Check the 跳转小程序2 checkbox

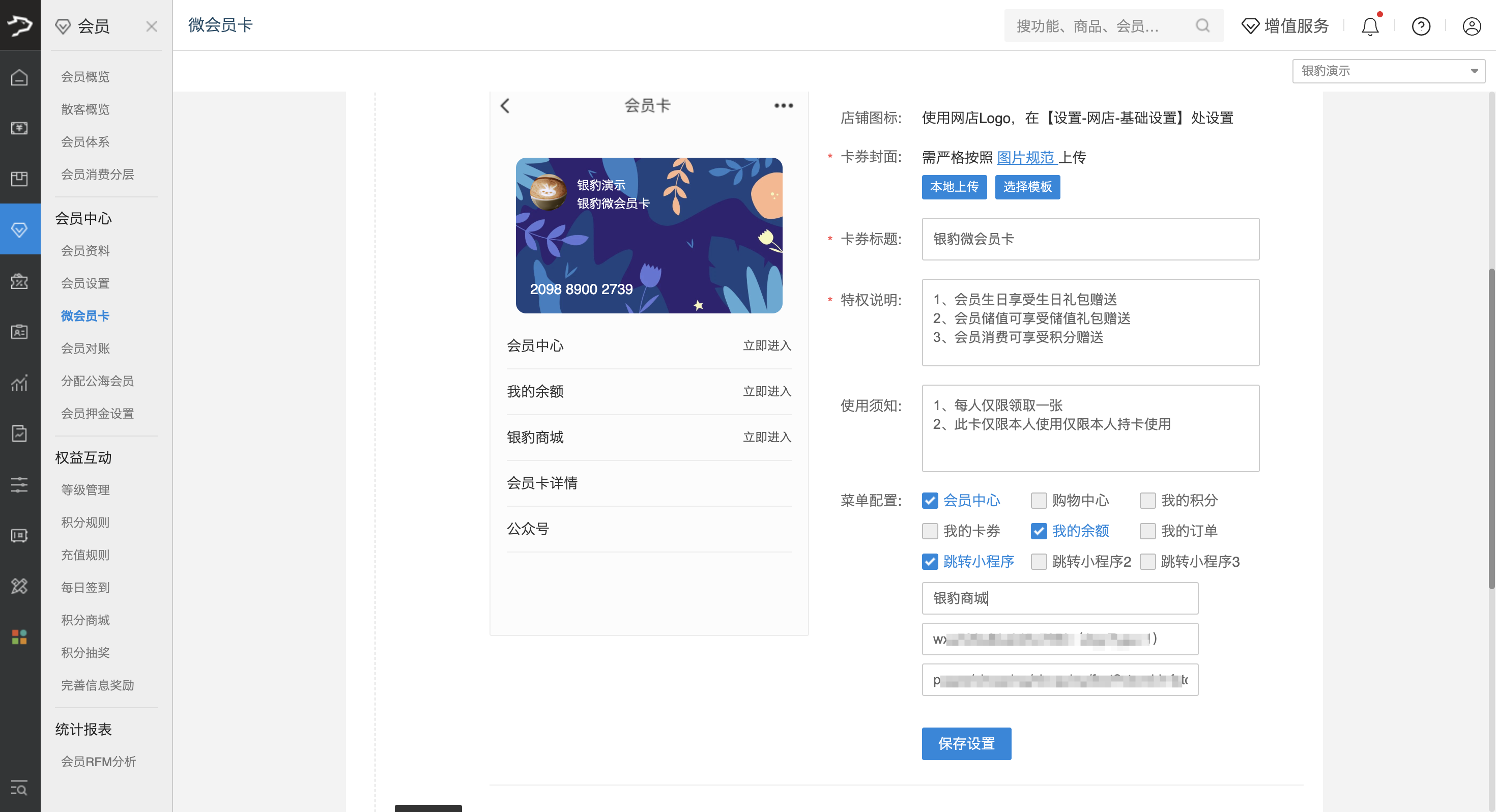tap(1039, 562)
